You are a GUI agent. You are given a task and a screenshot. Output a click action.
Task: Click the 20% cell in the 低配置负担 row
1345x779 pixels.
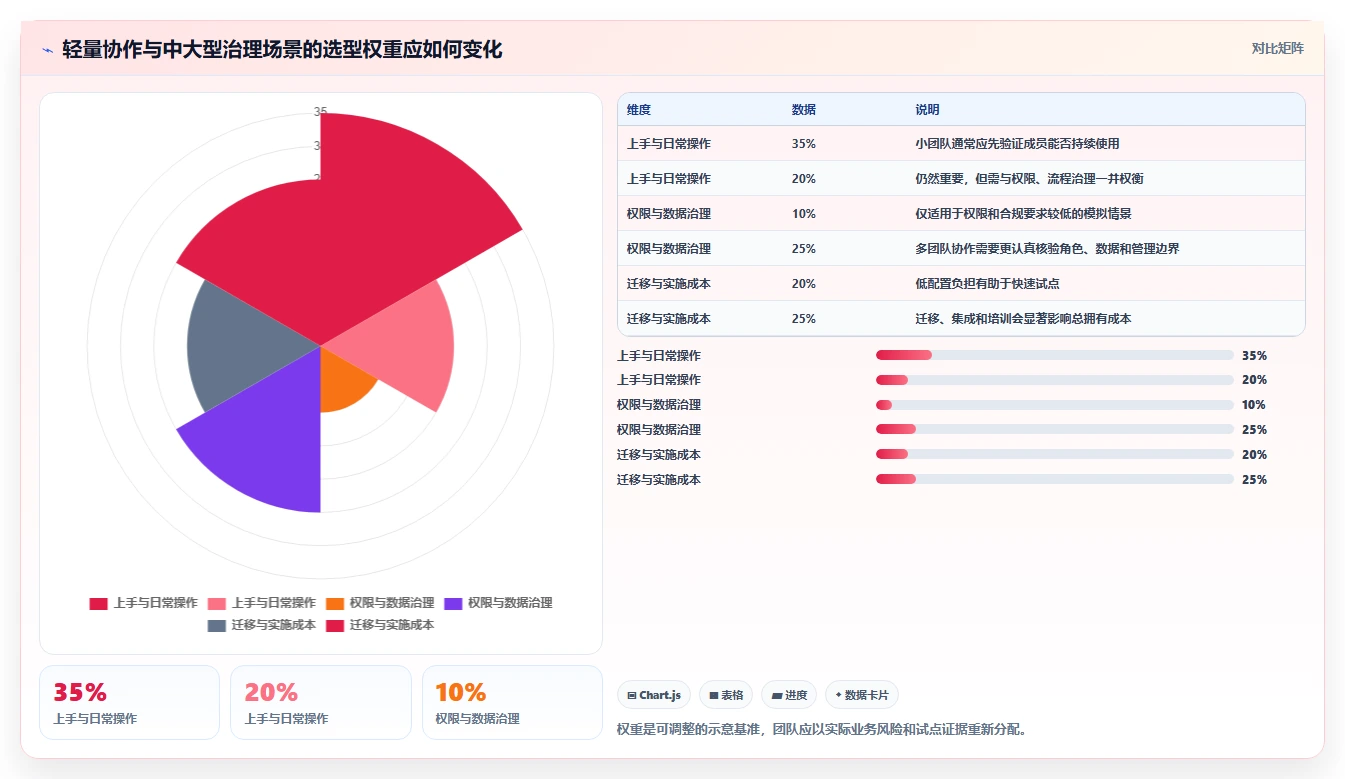(804, 284)
